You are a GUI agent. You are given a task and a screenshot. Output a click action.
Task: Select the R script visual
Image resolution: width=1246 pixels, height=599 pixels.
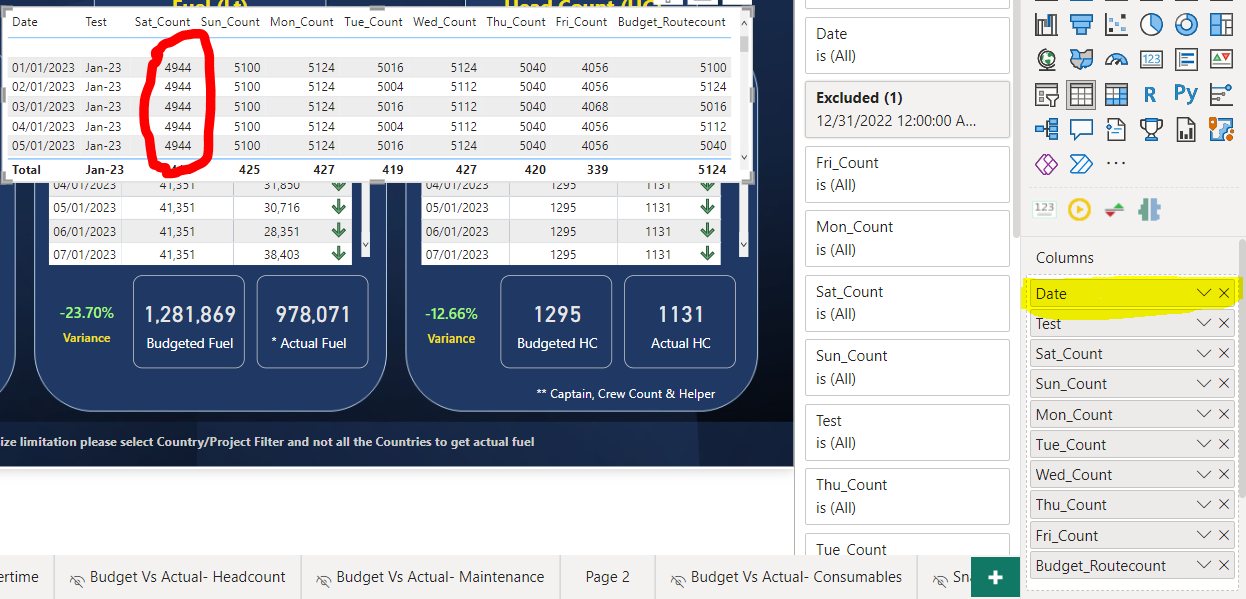1151,94
